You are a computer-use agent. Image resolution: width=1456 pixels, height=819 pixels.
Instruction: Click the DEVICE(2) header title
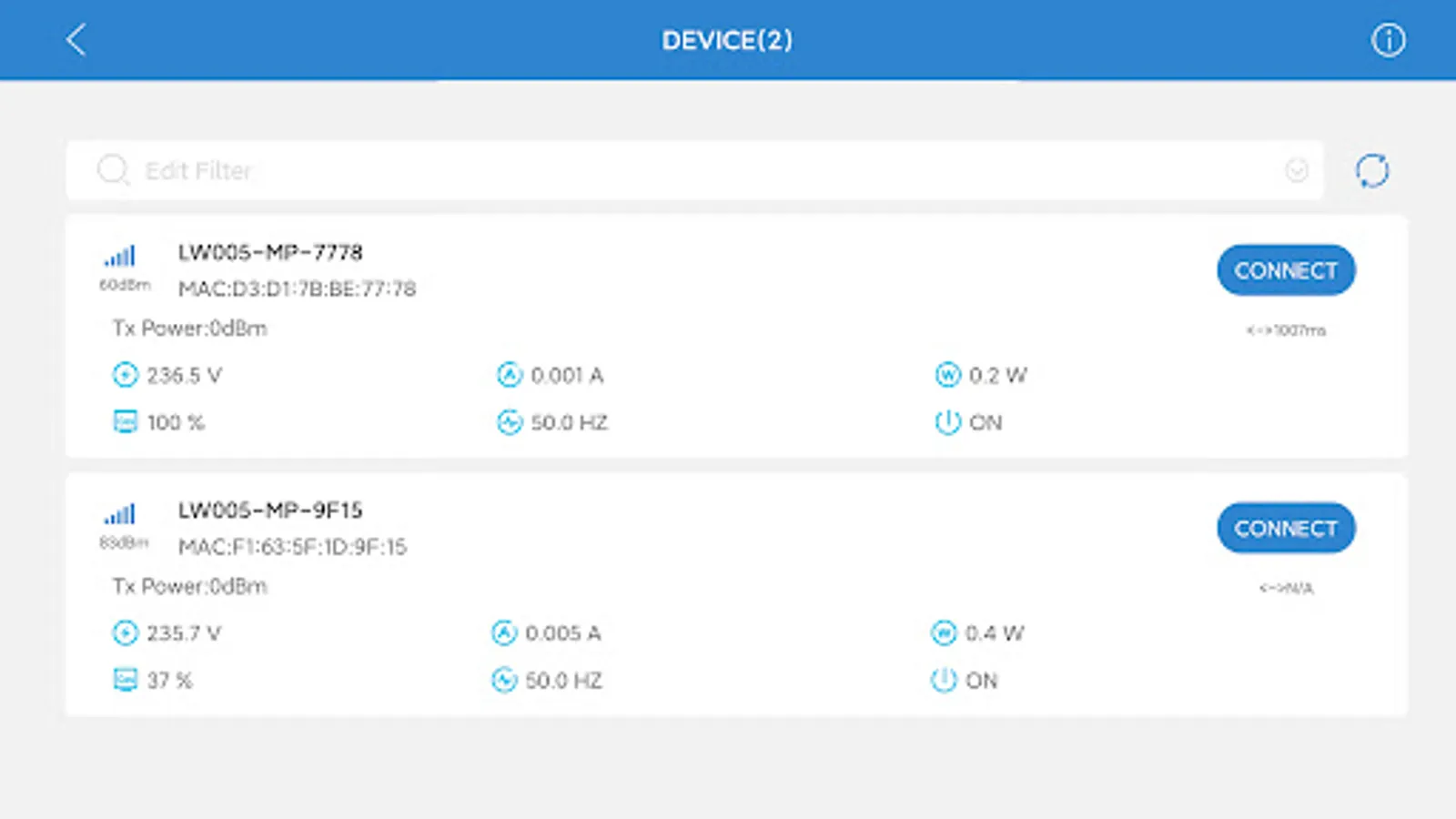[727, 40]
